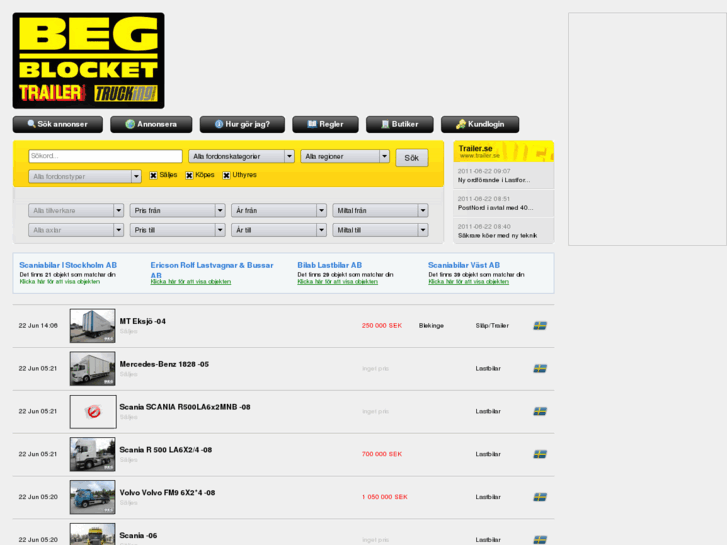Image resolution: width=727 pixels, height=545 pixels.
Task: Click 'Klicka här' under Bilab Lastbilar AB
Action: pyautogui.click(x=338, y=282)
